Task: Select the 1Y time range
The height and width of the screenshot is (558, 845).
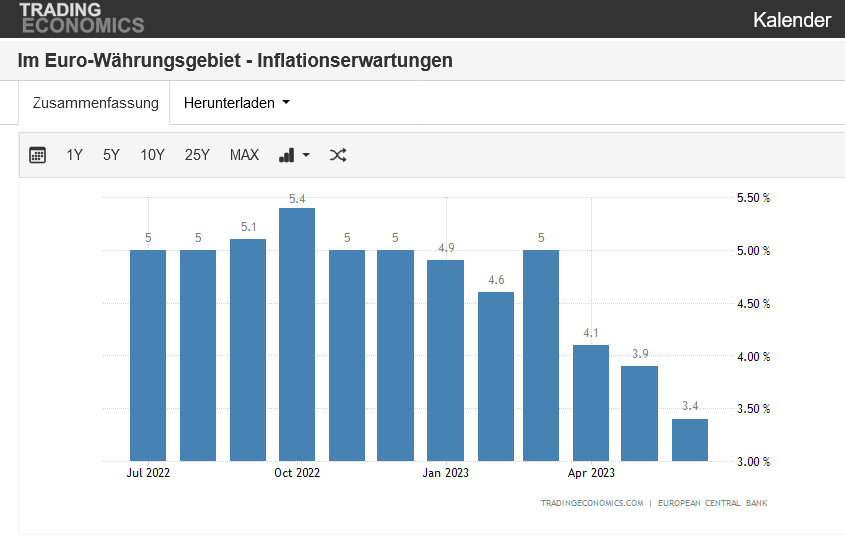Action: coord(75,155)
